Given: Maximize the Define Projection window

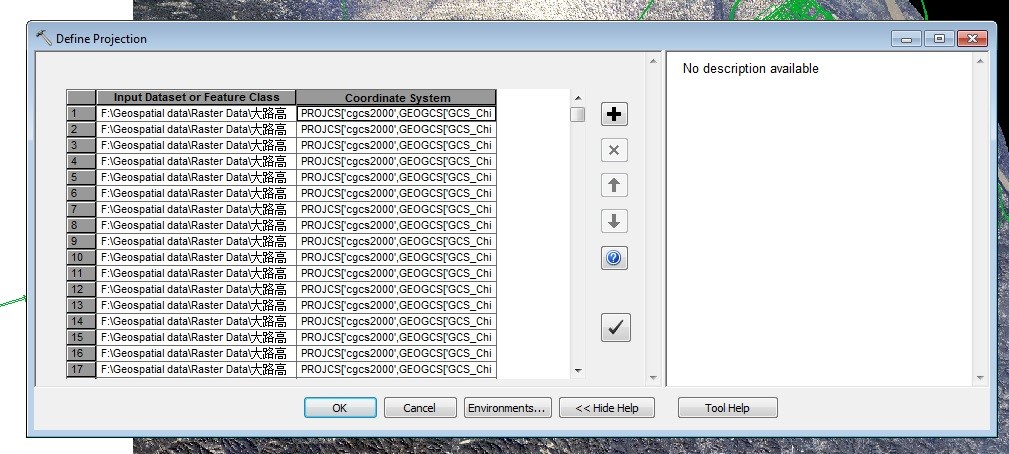Looking at the screenshot, I should (940, 39).
